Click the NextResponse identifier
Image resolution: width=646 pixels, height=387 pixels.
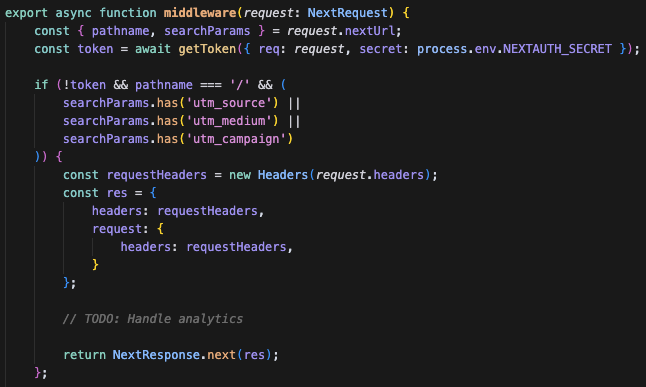point(156,355)
